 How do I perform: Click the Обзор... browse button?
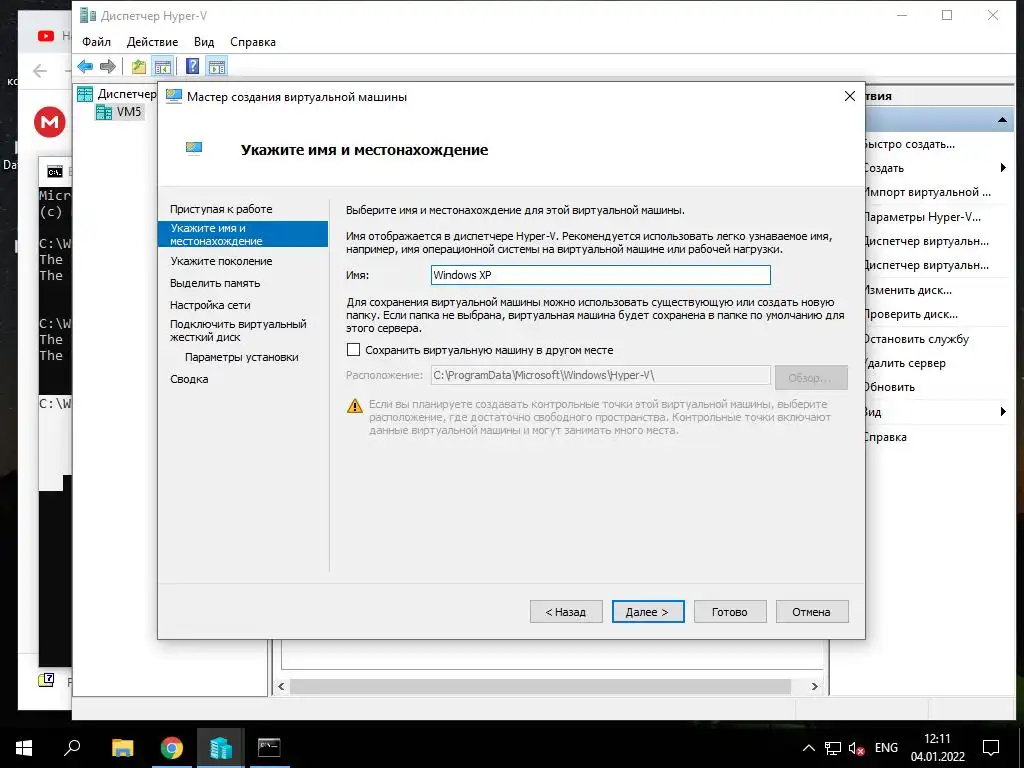click(811, 377)
